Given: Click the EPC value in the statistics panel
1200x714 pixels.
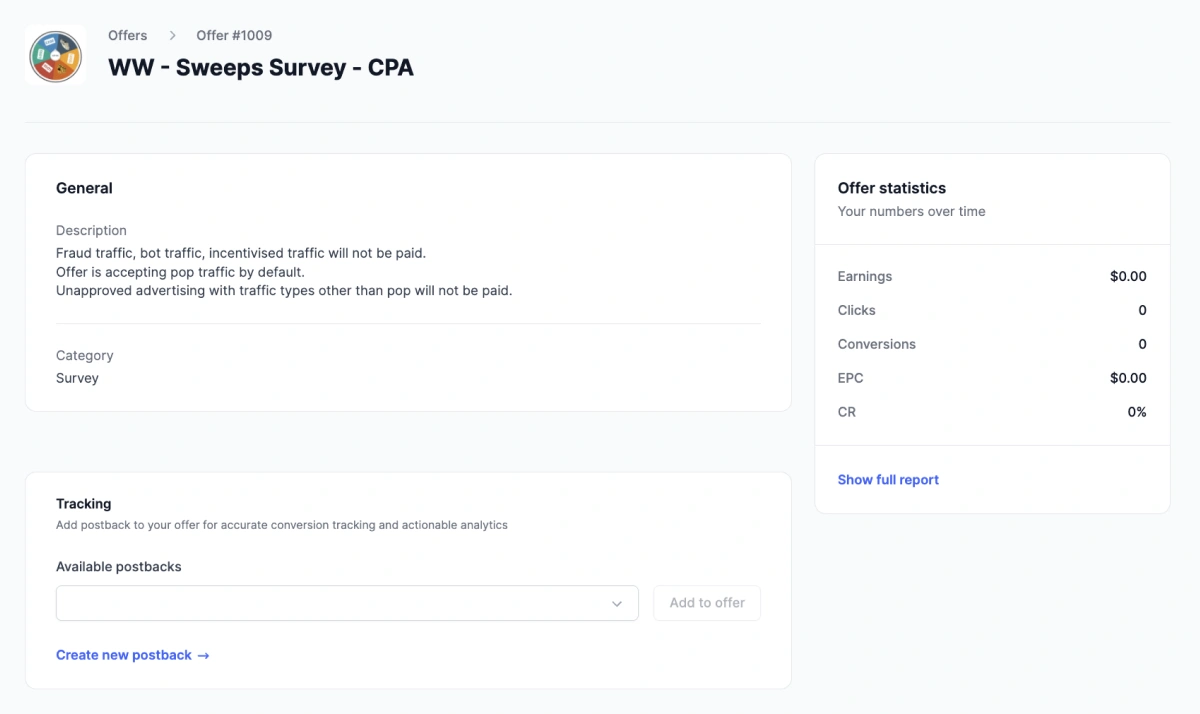Looking at the screenshot, I should coord(1128,378).
